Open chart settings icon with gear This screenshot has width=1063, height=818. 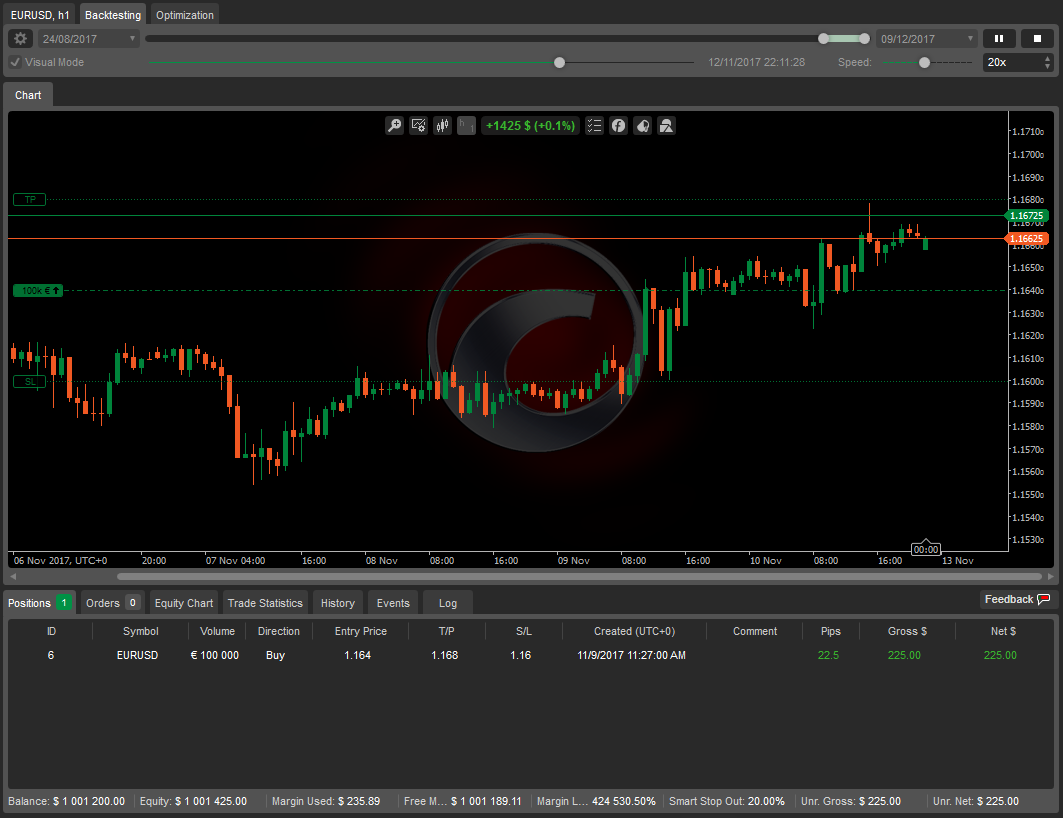click(x=418, y=125)
